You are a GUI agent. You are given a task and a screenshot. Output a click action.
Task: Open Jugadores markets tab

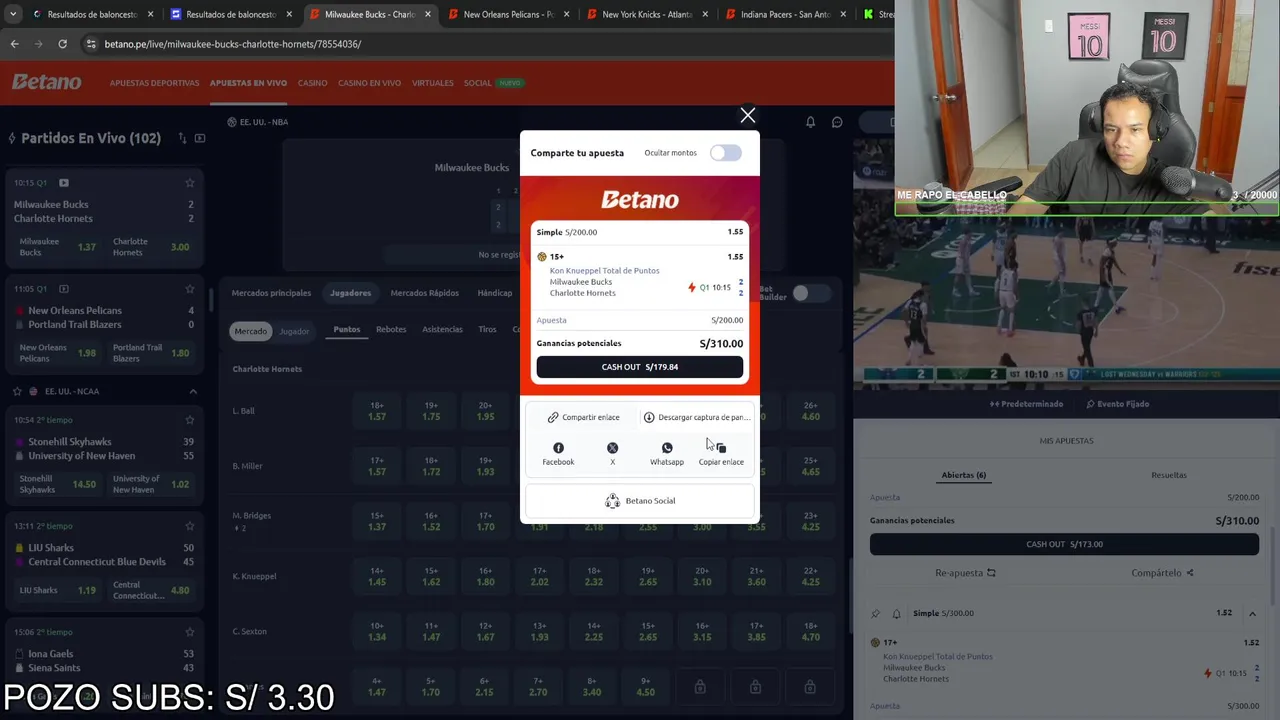pos(350,293)
